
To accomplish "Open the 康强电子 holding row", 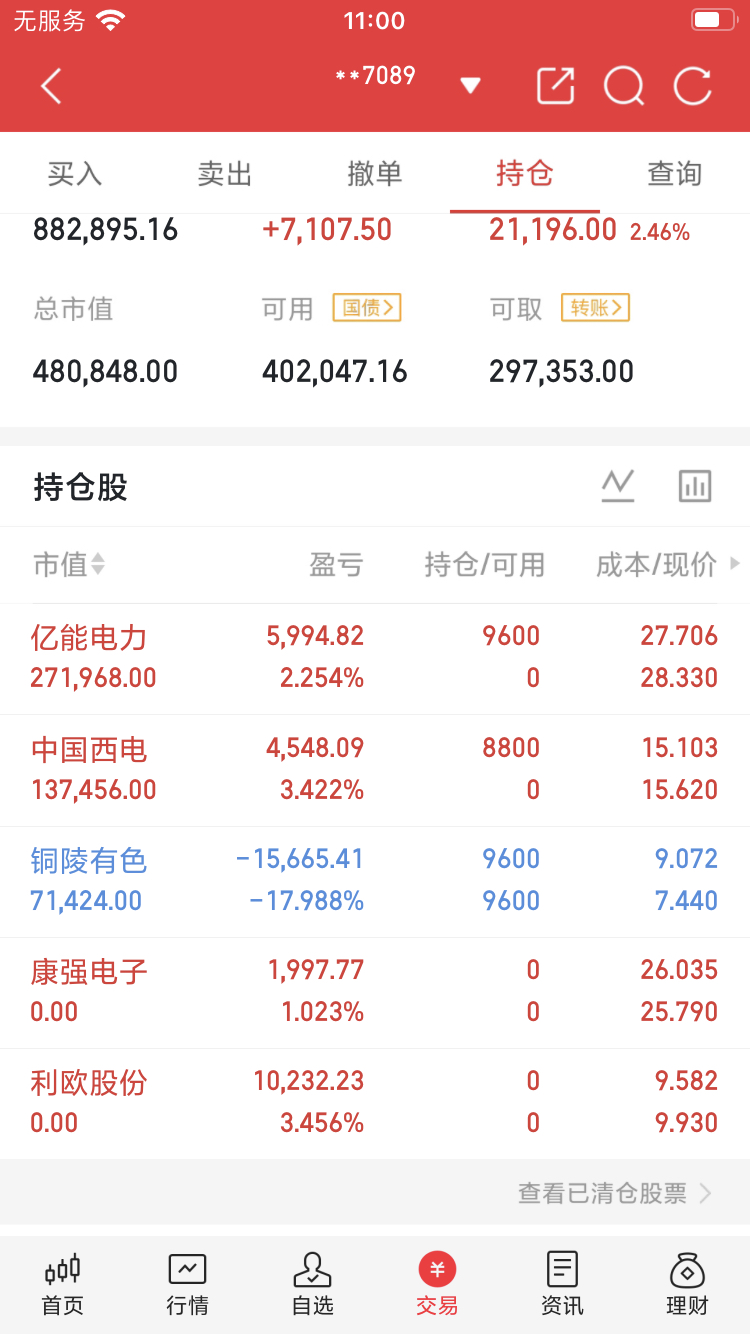I will point(375,992).
